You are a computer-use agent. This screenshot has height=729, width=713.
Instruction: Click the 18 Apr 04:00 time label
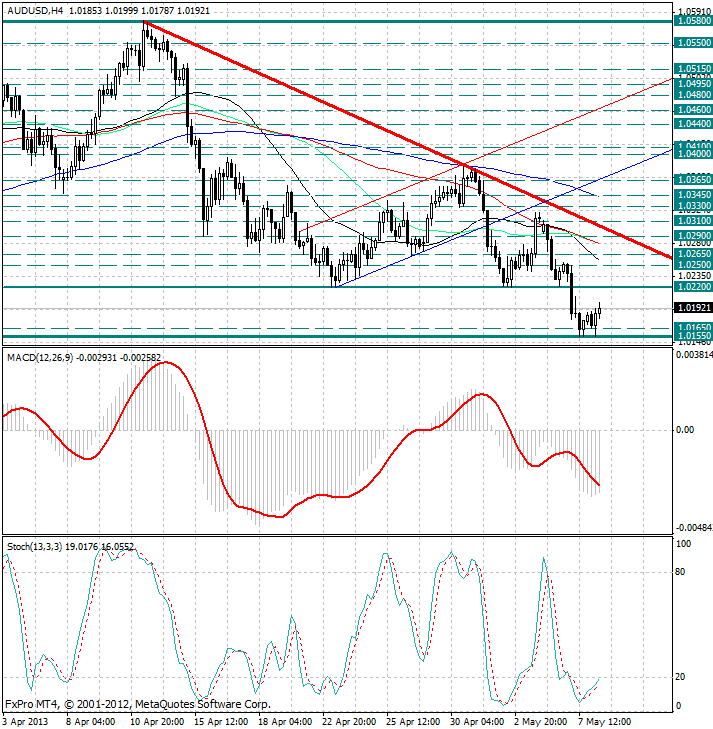285,722
